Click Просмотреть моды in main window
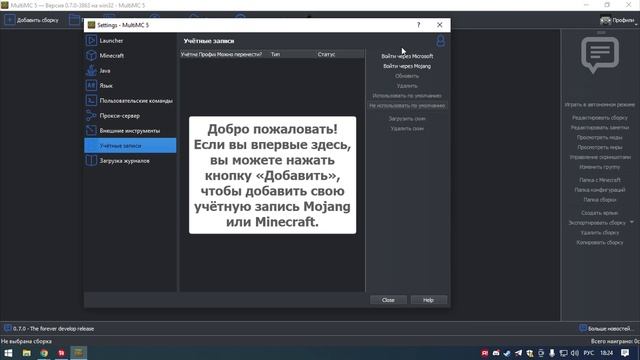This screenshot has width=640, height=360. pos(600,138)
